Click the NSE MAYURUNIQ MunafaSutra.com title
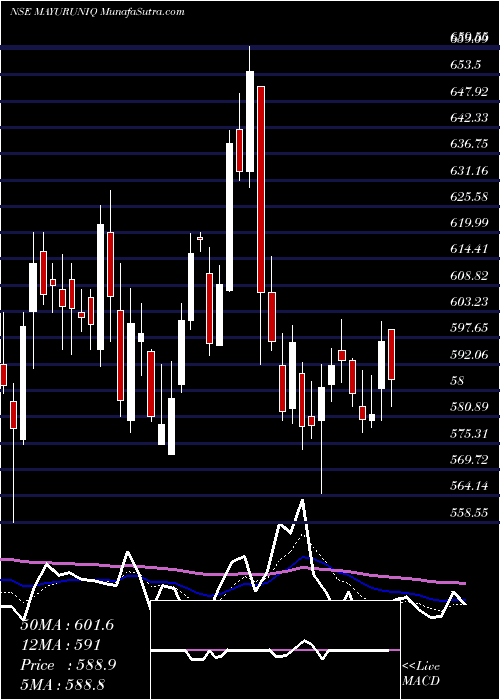This screenshot has width=500, height=700. coord(96,12)
